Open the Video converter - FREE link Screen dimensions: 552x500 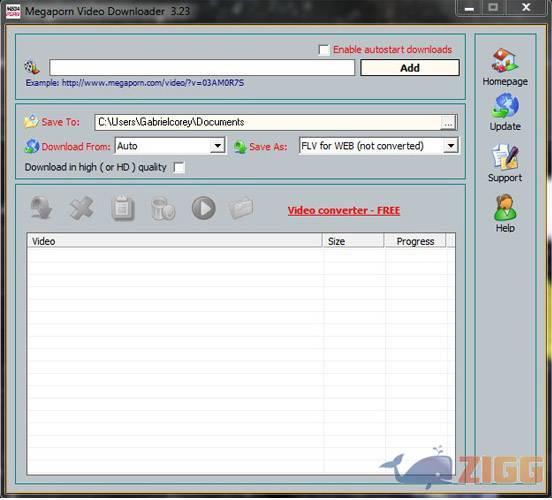[344, 211]
